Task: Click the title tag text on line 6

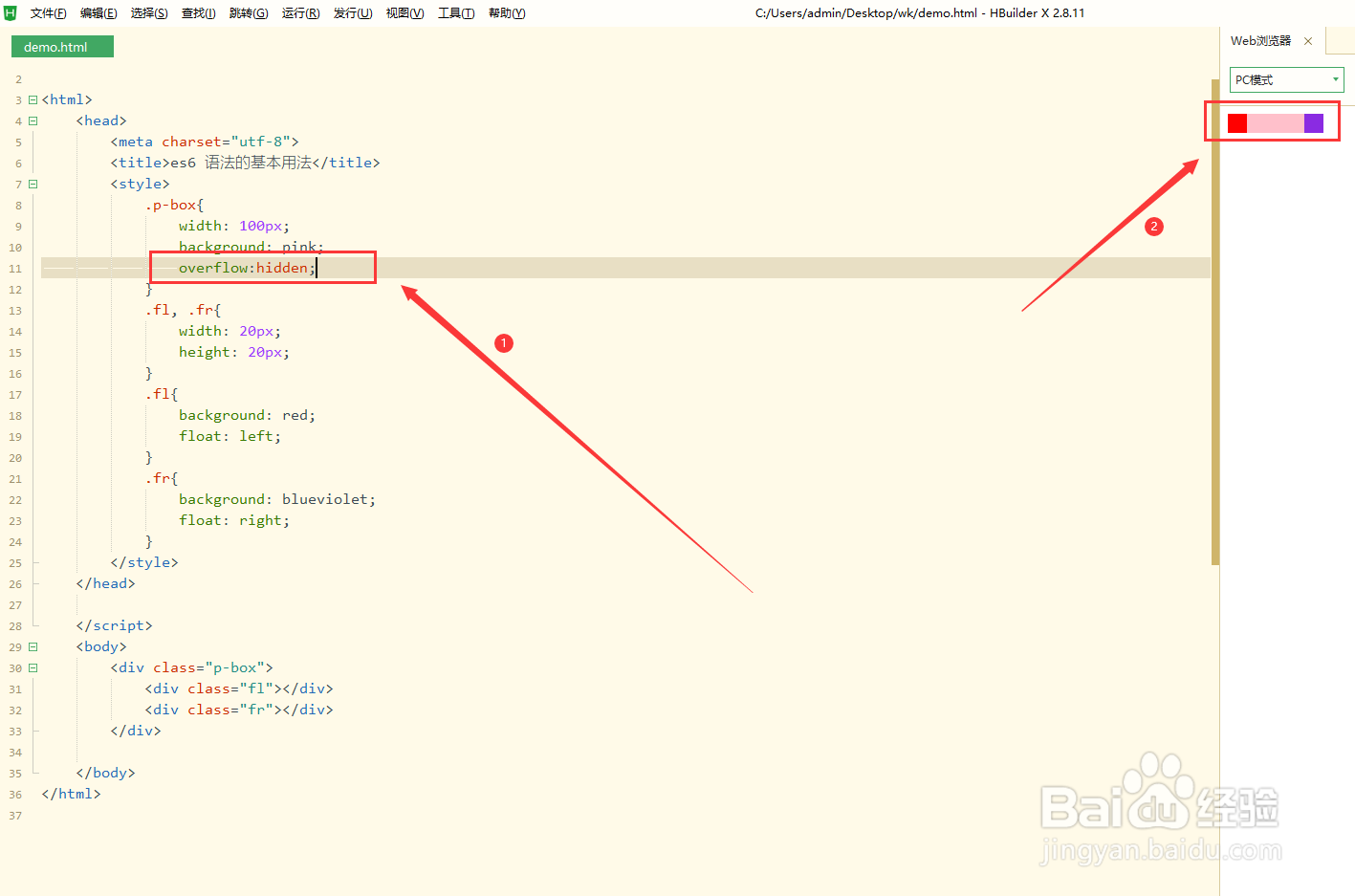Action: [x=245, y=163]
